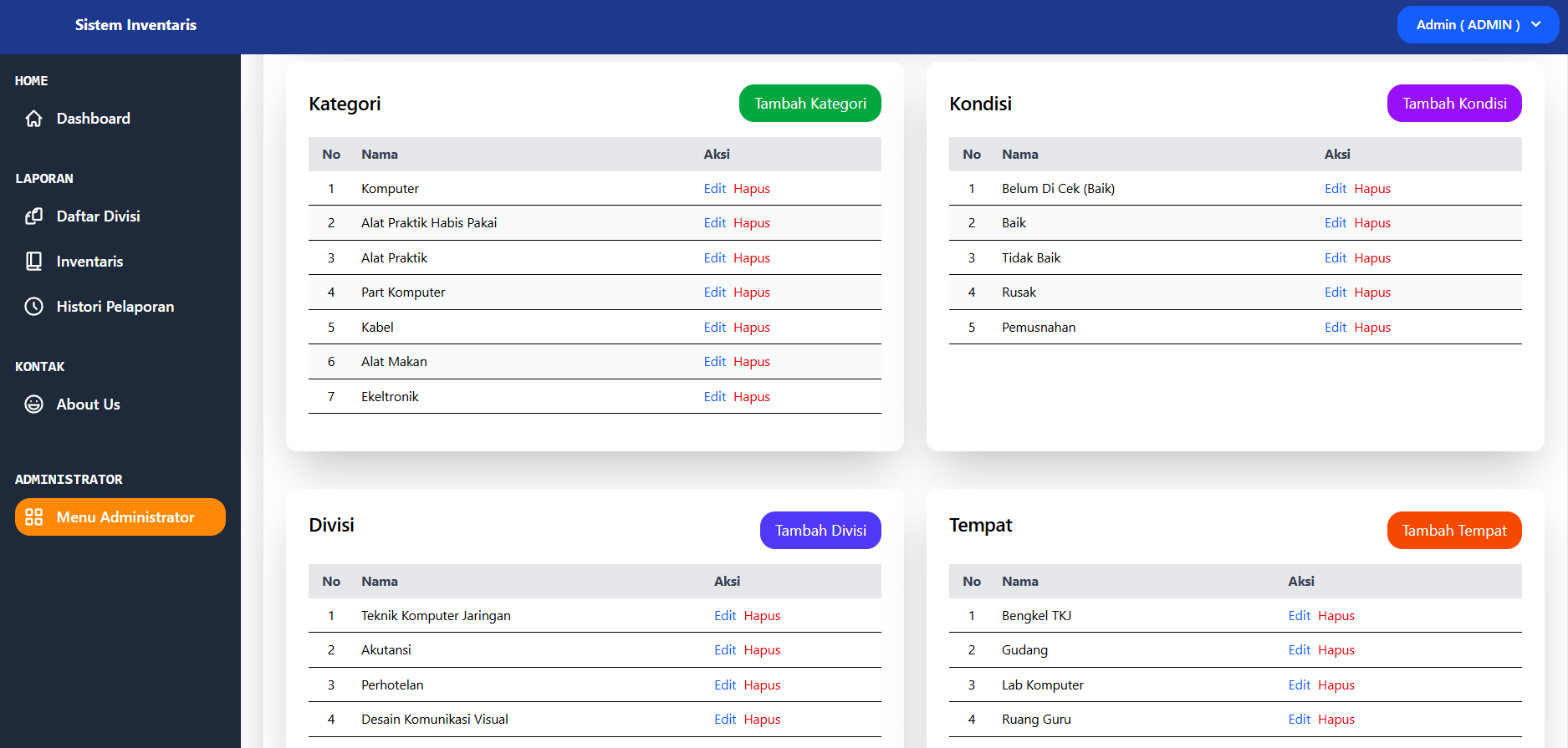The image size is (1568, 748).
Task: Hapus the Teknik Komputer Jaringan division
Action: coord(762,616)
